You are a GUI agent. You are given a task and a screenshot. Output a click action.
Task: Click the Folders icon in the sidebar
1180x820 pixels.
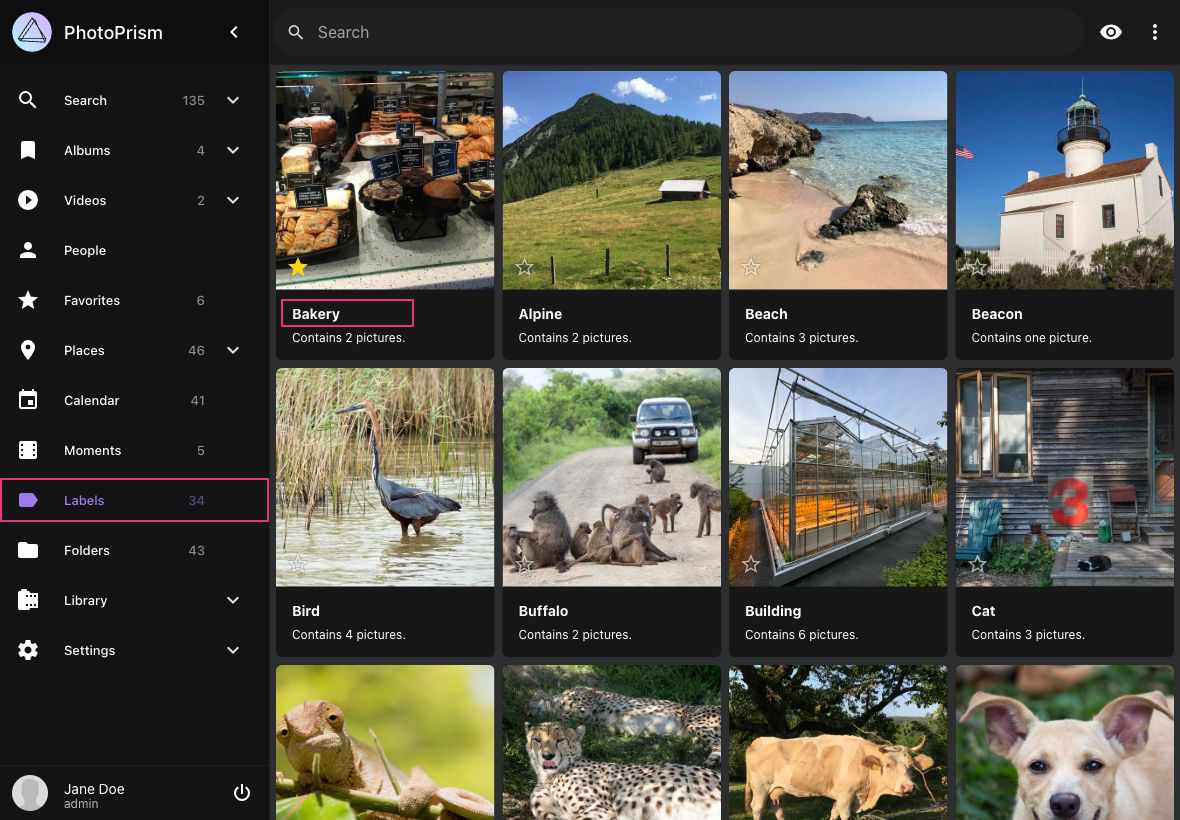tap(28, 550)
